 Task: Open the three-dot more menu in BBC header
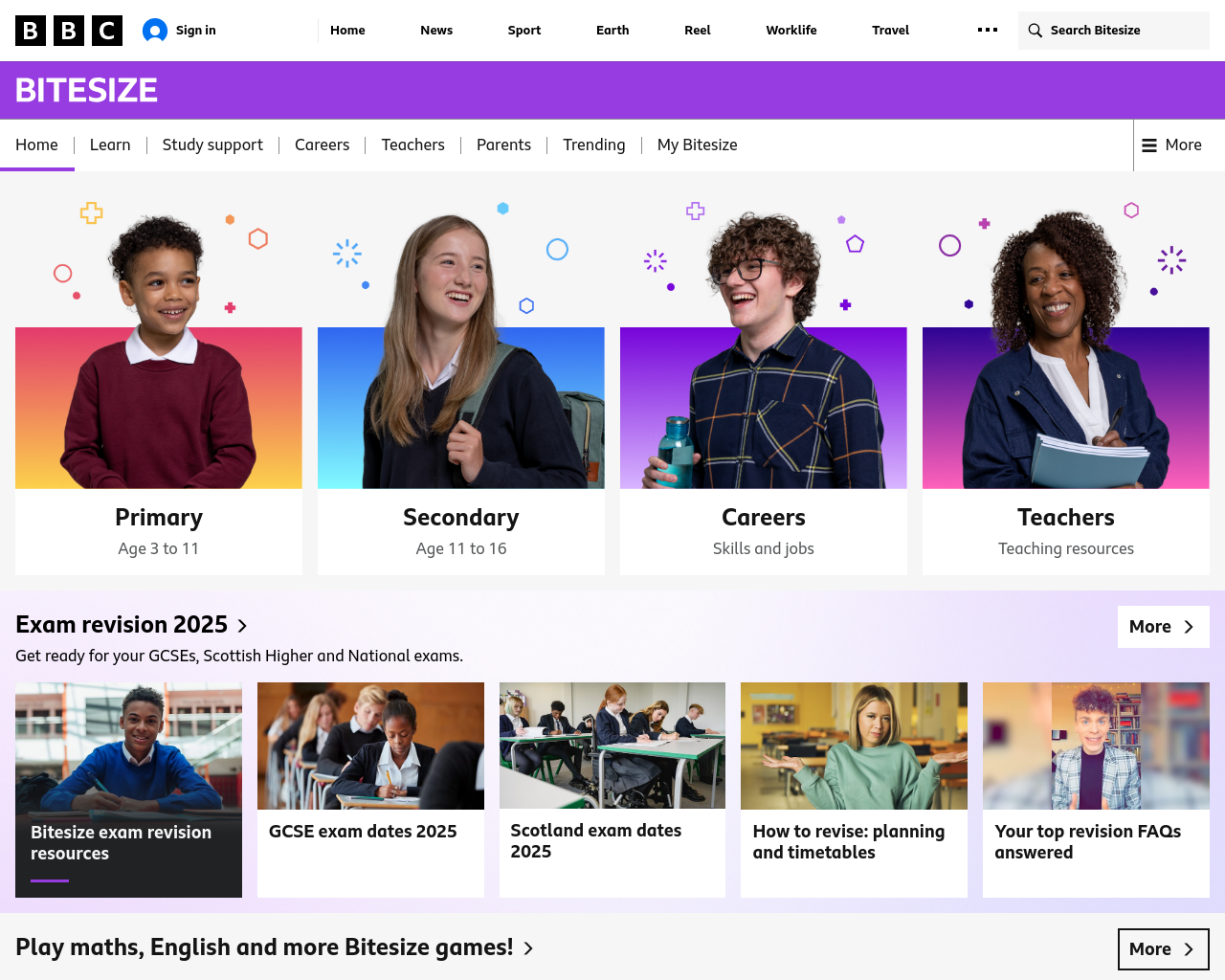[988, 30]
